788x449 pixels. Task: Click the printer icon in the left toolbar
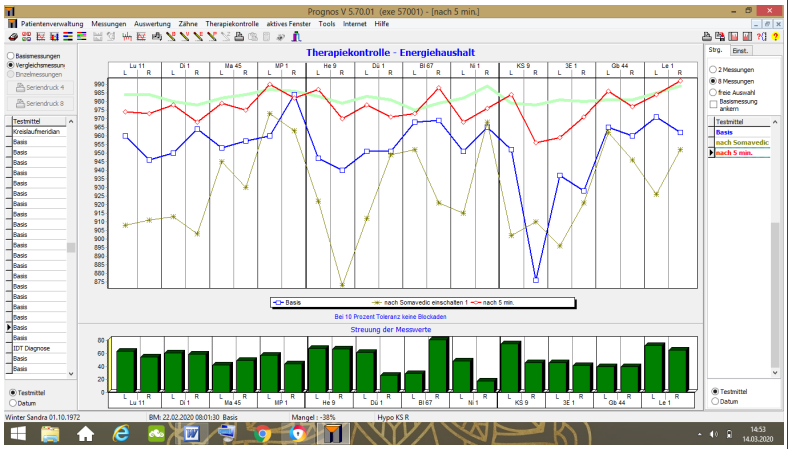[239, 36]
